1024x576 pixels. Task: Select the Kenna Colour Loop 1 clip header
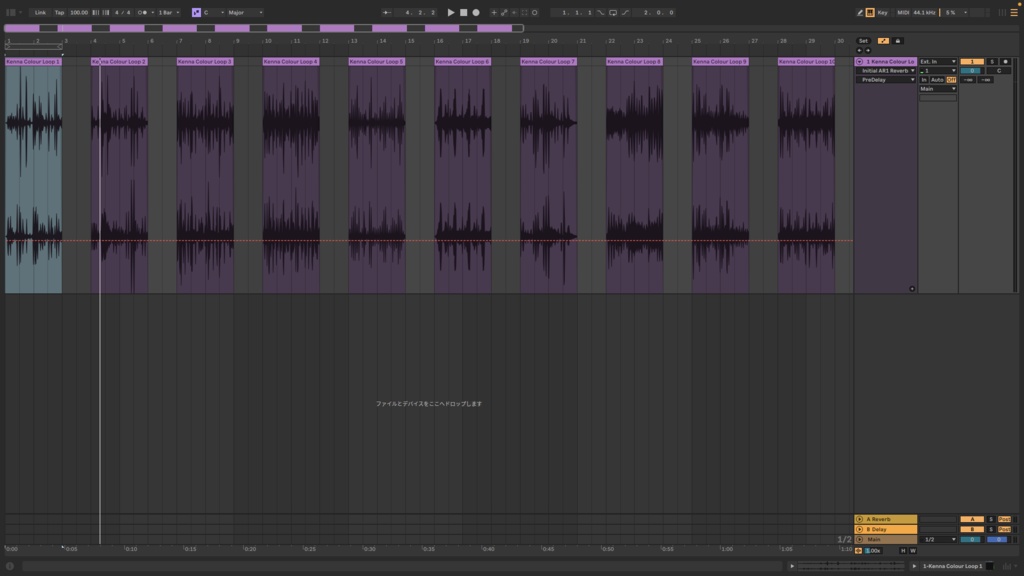pyautogui.click(x=33, y=61)
